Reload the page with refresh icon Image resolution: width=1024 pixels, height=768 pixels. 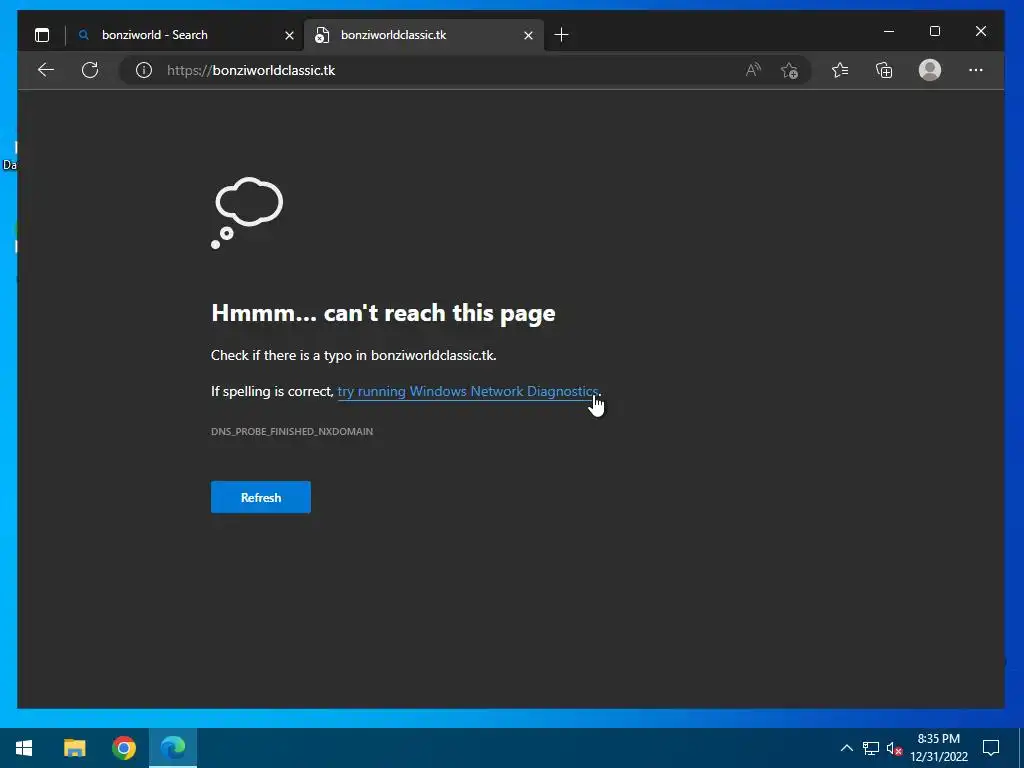(90, 70)
